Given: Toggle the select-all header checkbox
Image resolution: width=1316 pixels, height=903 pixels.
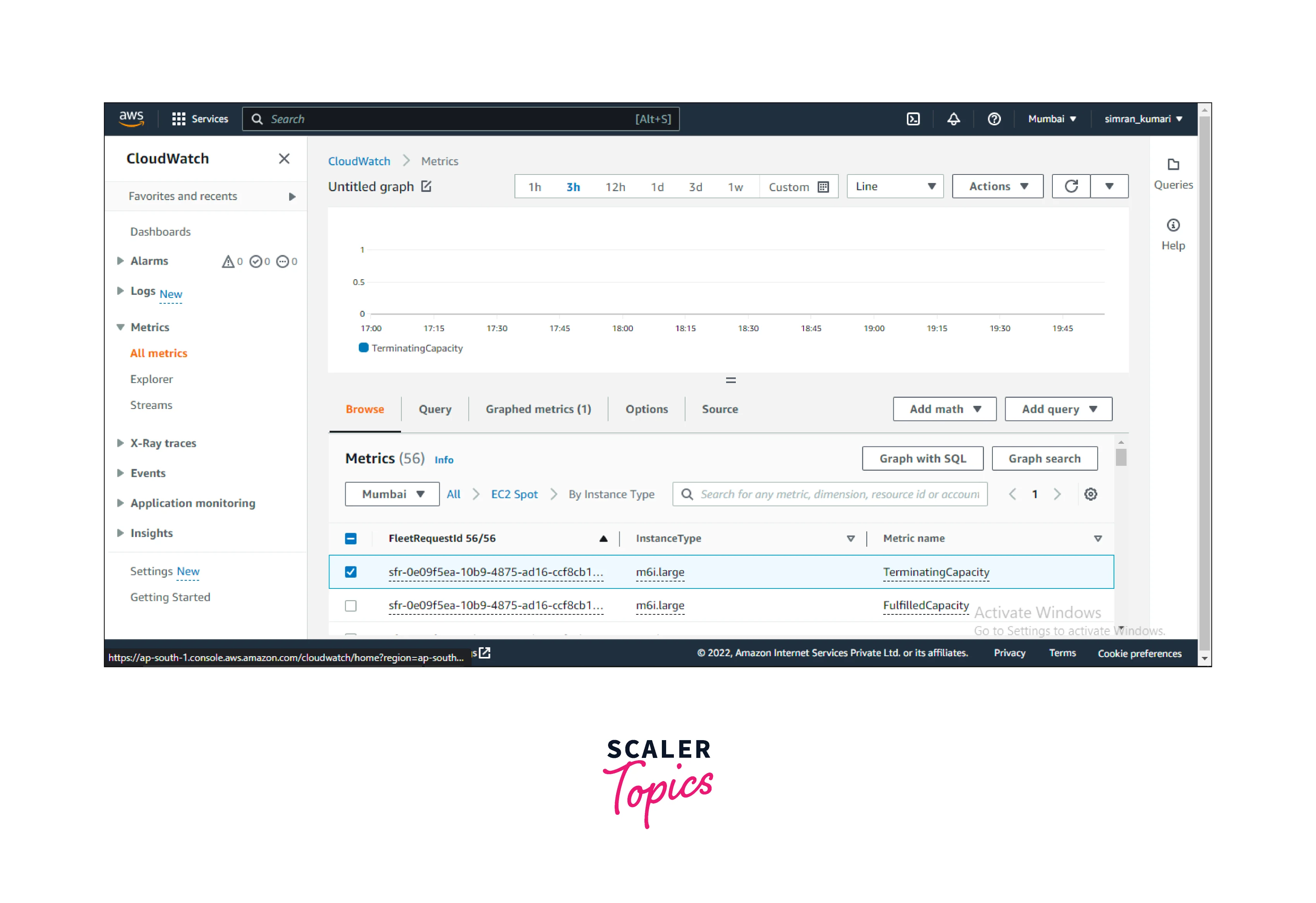Looking at the screenshot, I should pos(351,539).
